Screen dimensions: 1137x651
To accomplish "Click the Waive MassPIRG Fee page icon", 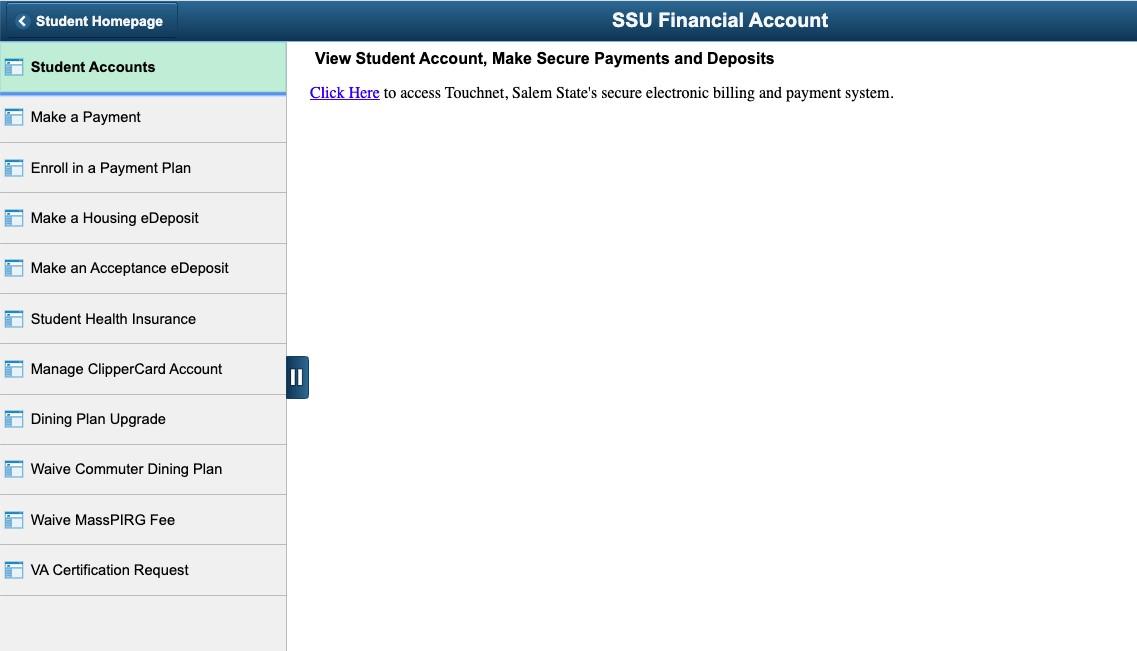I will (14, 520).
